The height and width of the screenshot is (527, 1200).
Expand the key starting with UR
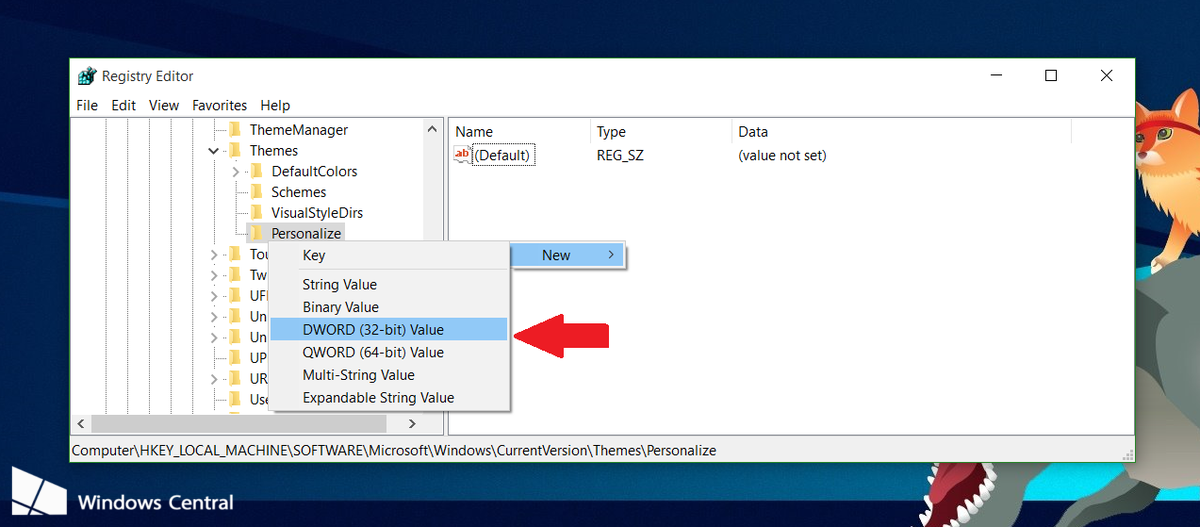[x=213, y=379]
